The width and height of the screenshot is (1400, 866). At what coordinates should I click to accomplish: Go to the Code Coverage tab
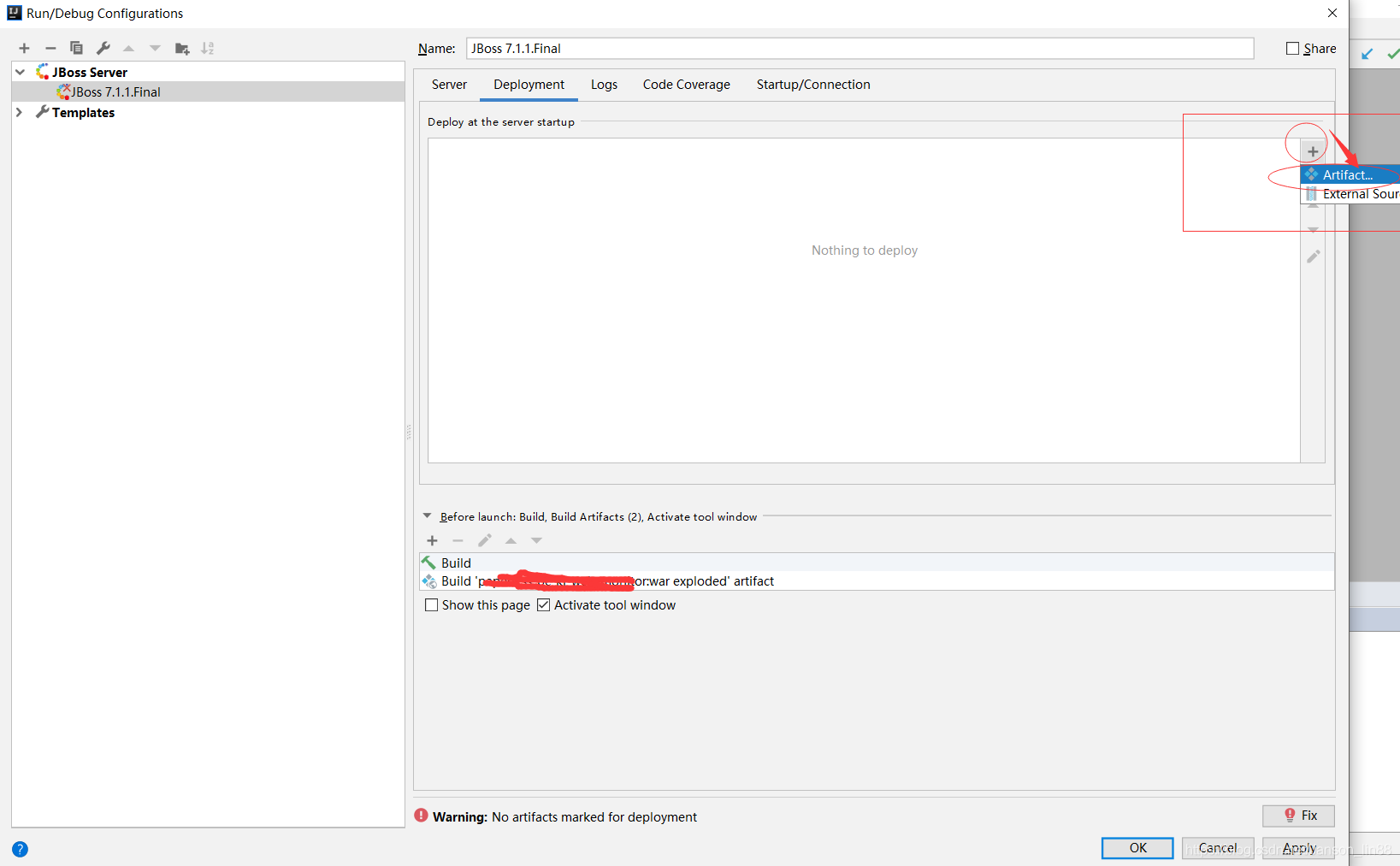point(687,85)
